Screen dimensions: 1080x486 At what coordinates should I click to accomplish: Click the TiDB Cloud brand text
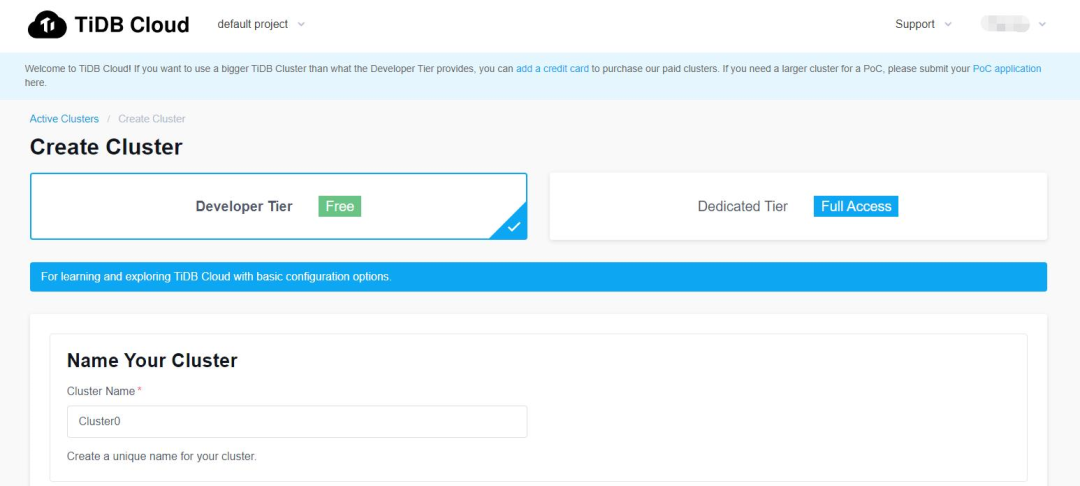click(x=132, y=25)
